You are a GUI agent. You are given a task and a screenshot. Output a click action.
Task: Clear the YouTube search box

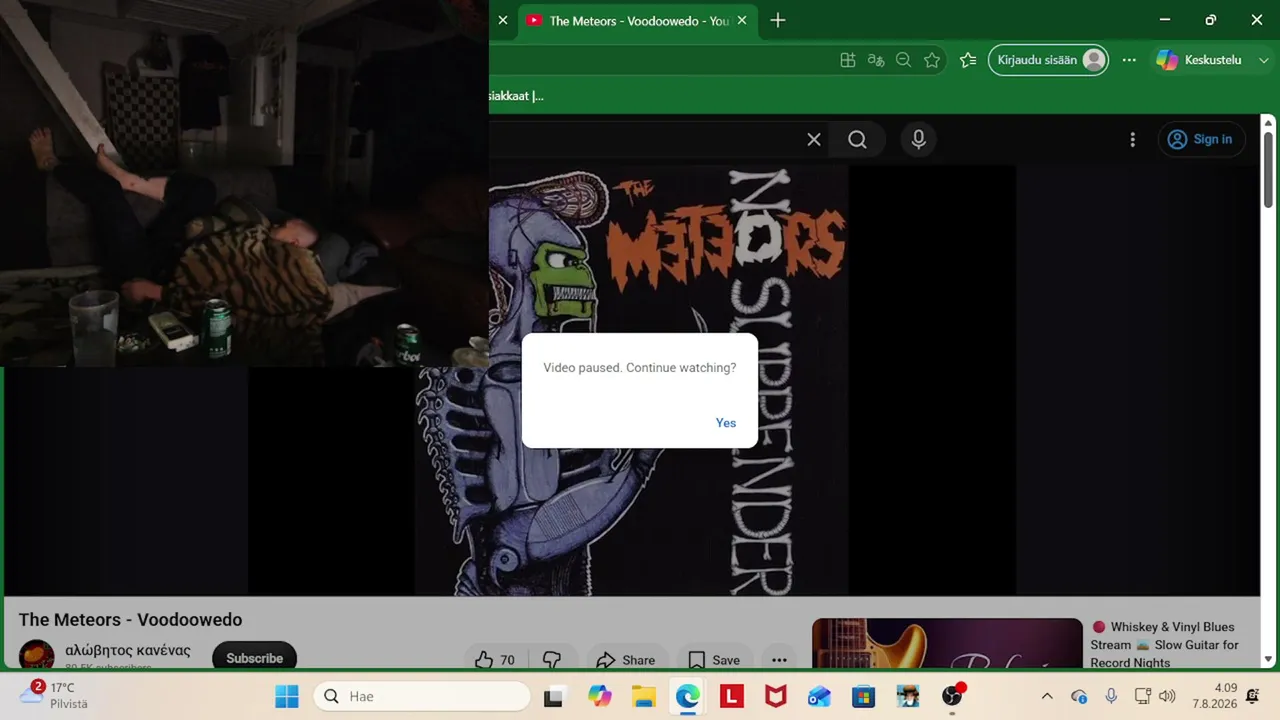pos(814,140)
